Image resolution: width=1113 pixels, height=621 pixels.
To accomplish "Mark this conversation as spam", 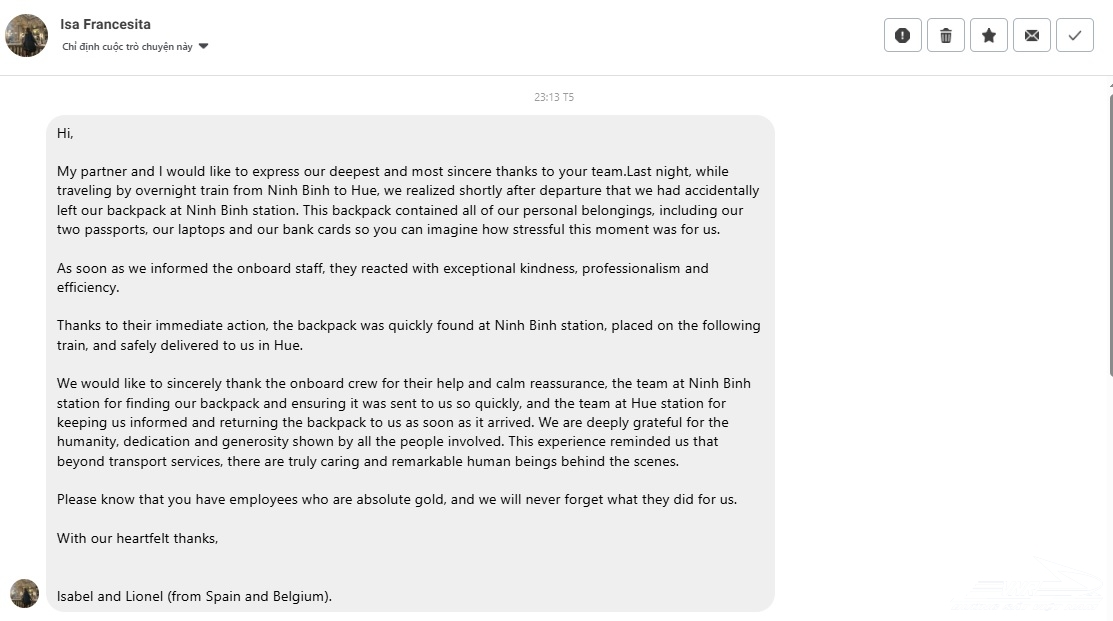I will coord(902,36).
